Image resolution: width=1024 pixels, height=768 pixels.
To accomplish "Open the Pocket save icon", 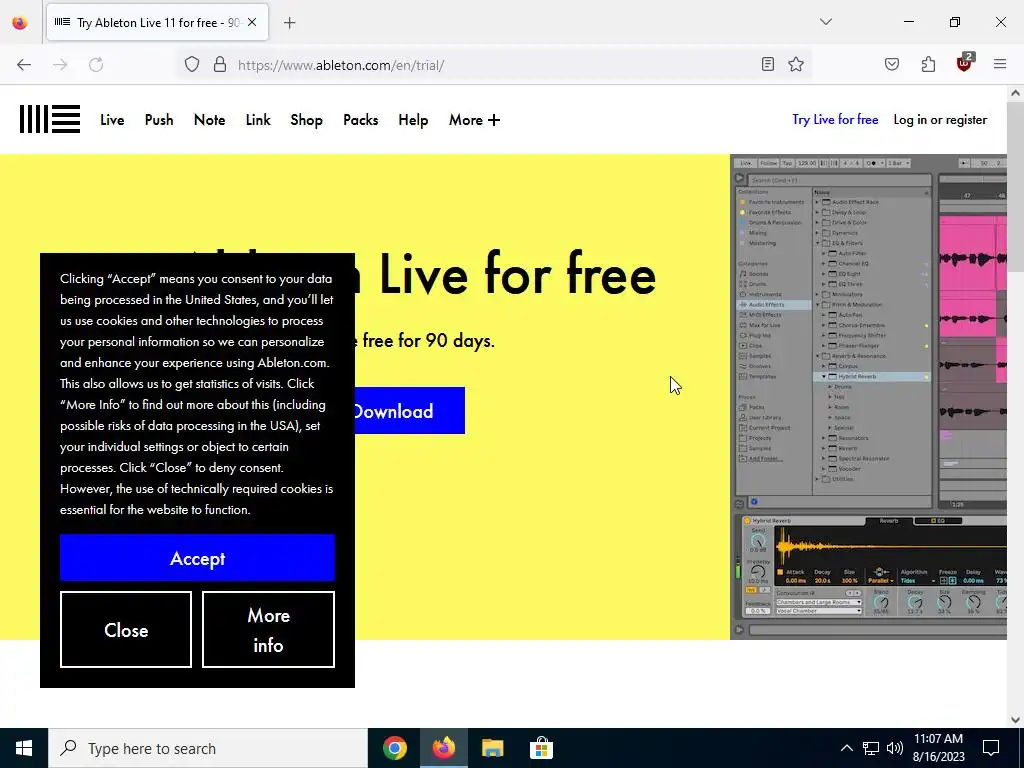I will tap(892, 64).
